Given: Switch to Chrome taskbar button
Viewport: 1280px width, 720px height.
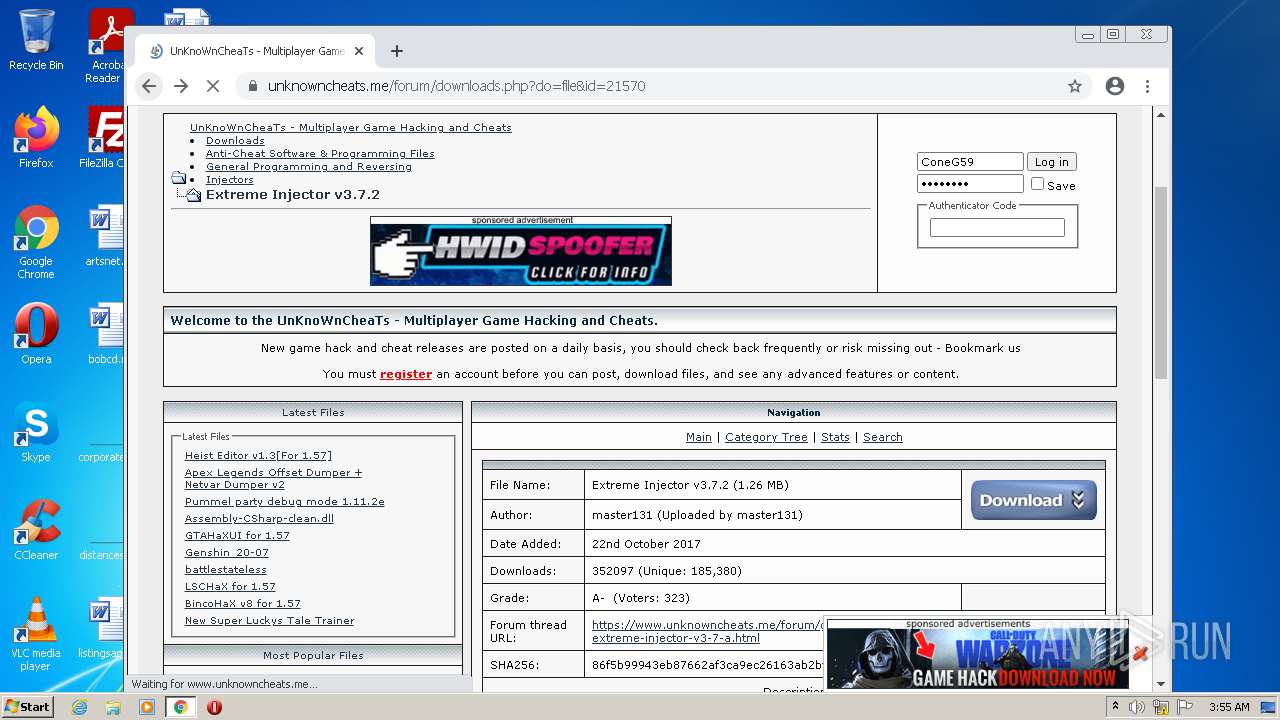Looking at the screenshot, I should (180, 707).
